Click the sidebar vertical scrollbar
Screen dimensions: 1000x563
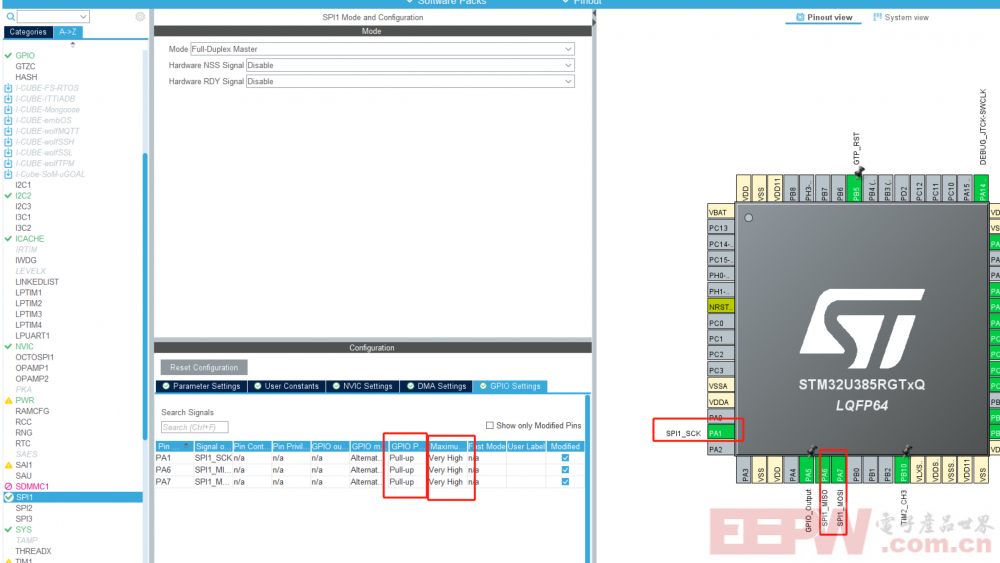coord(145,296)
